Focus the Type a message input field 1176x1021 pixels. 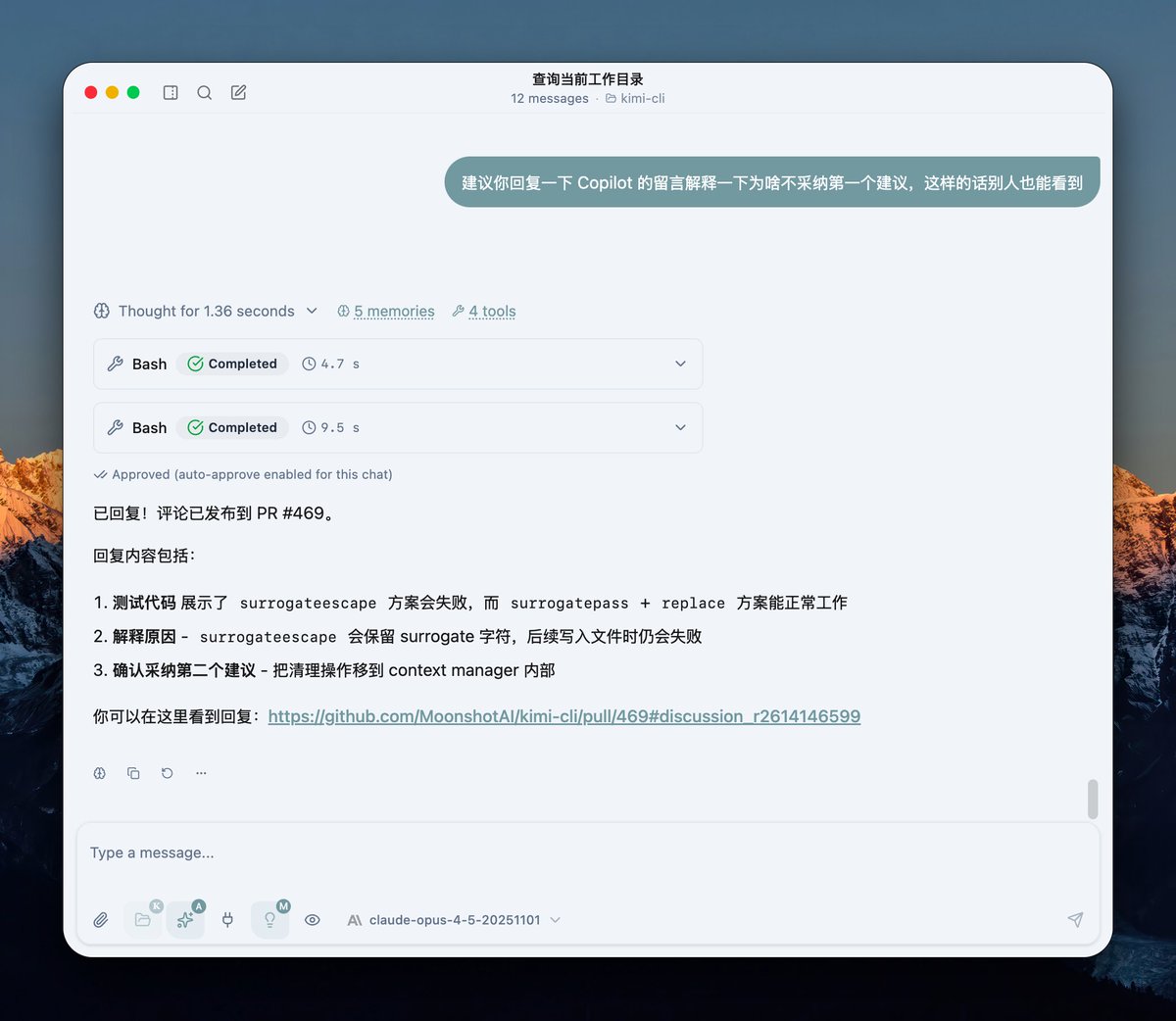pos(588,853)
